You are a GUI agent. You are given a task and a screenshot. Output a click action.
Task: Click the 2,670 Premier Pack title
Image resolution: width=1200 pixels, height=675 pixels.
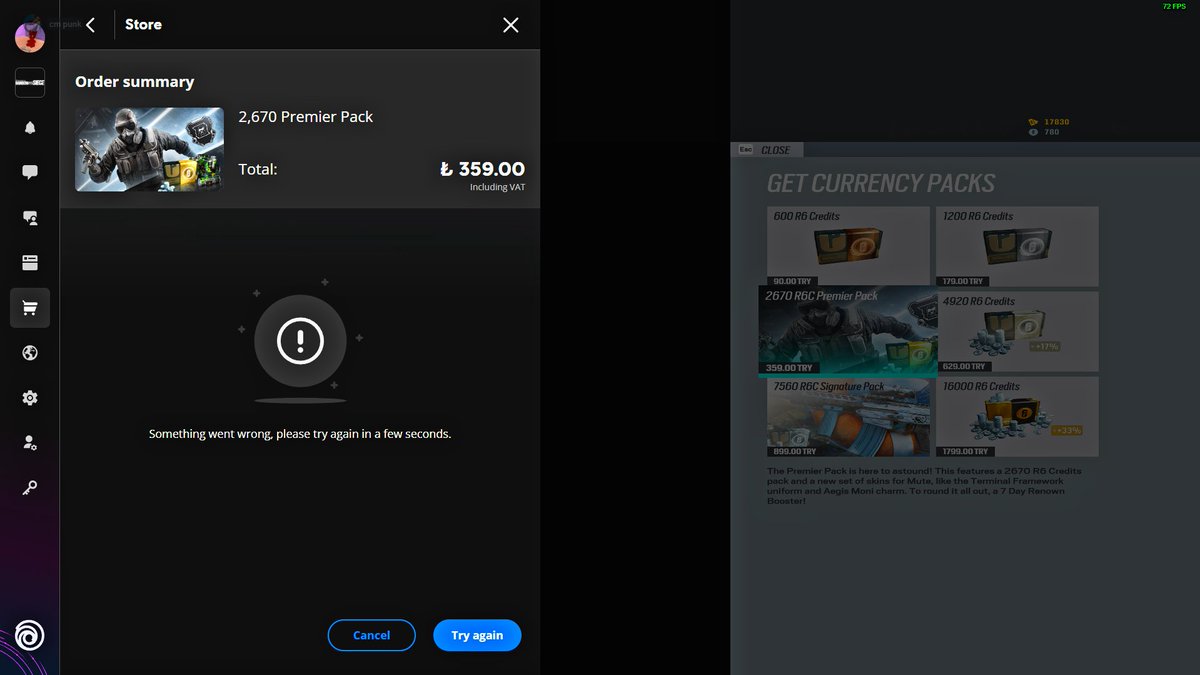[x=305, y=117]
